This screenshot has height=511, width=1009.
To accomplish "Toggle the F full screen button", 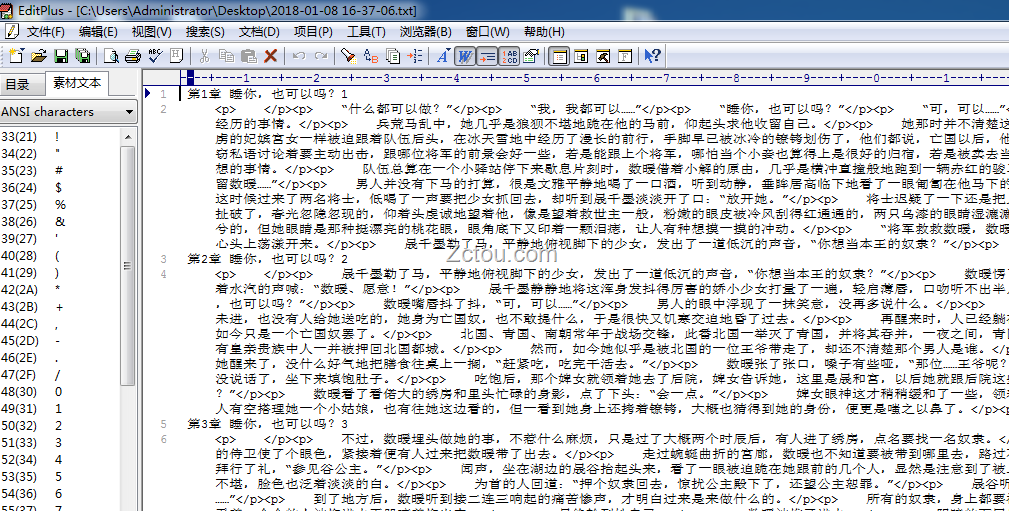I will pos(625,56).
